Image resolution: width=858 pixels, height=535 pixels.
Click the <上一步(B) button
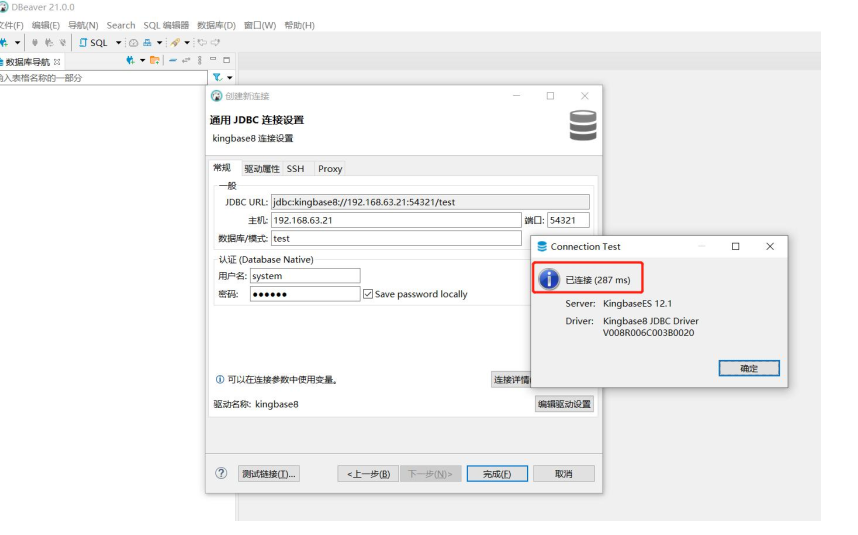coord(368,474)
